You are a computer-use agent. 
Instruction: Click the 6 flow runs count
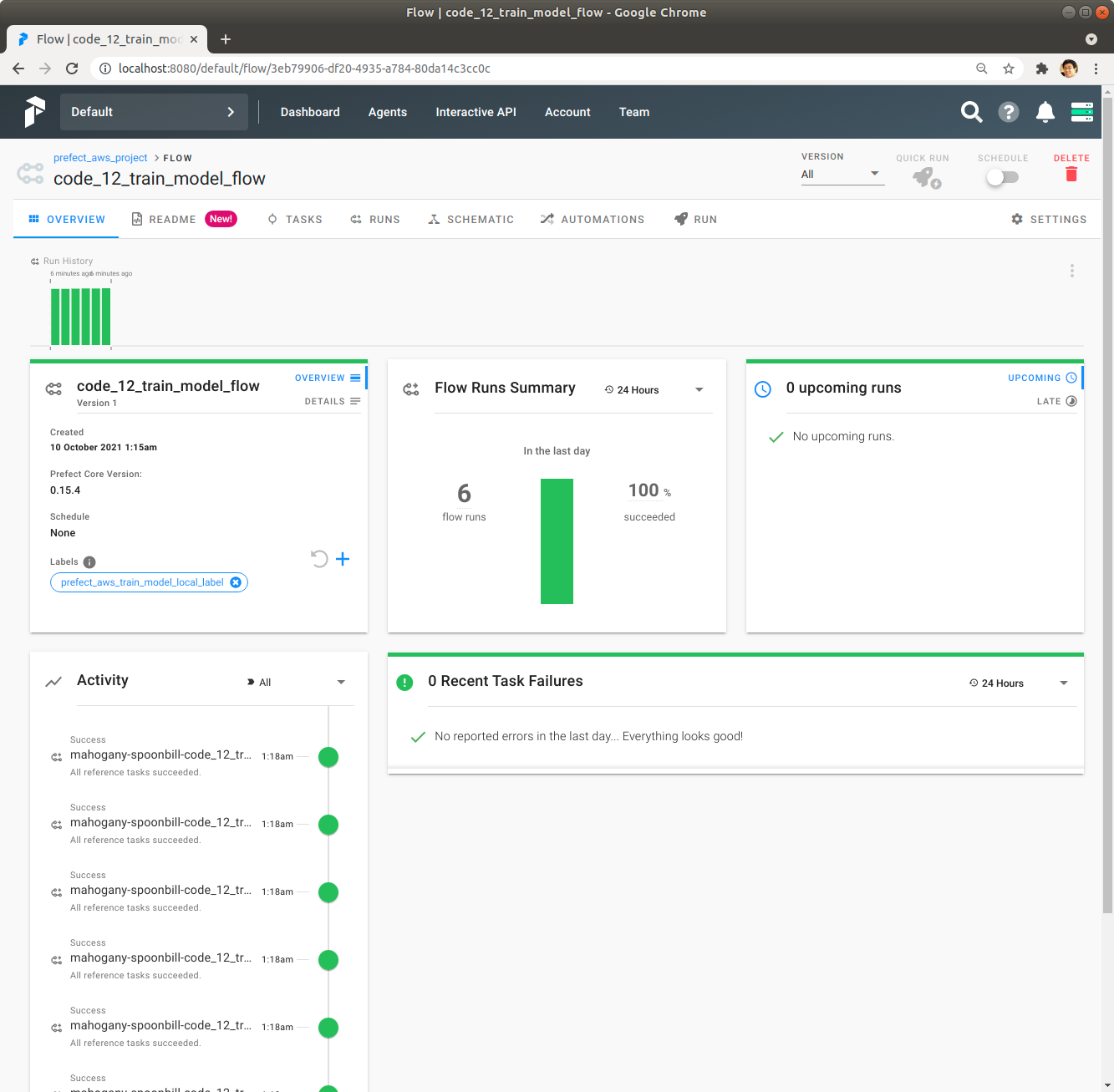(464, 494)
